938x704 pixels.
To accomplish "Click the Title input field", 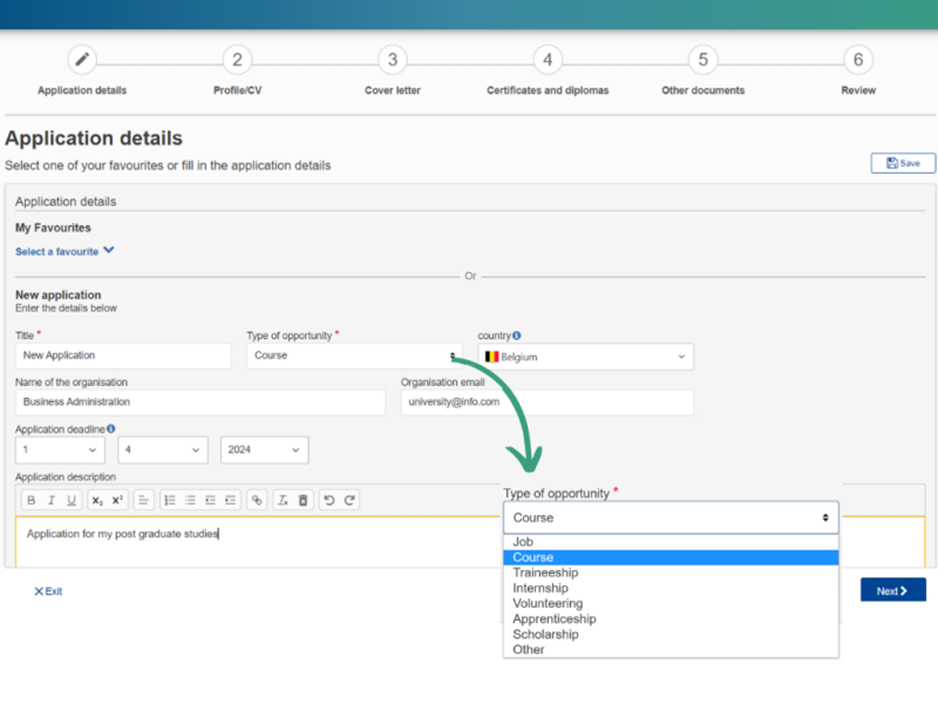I will click(123, 356).
